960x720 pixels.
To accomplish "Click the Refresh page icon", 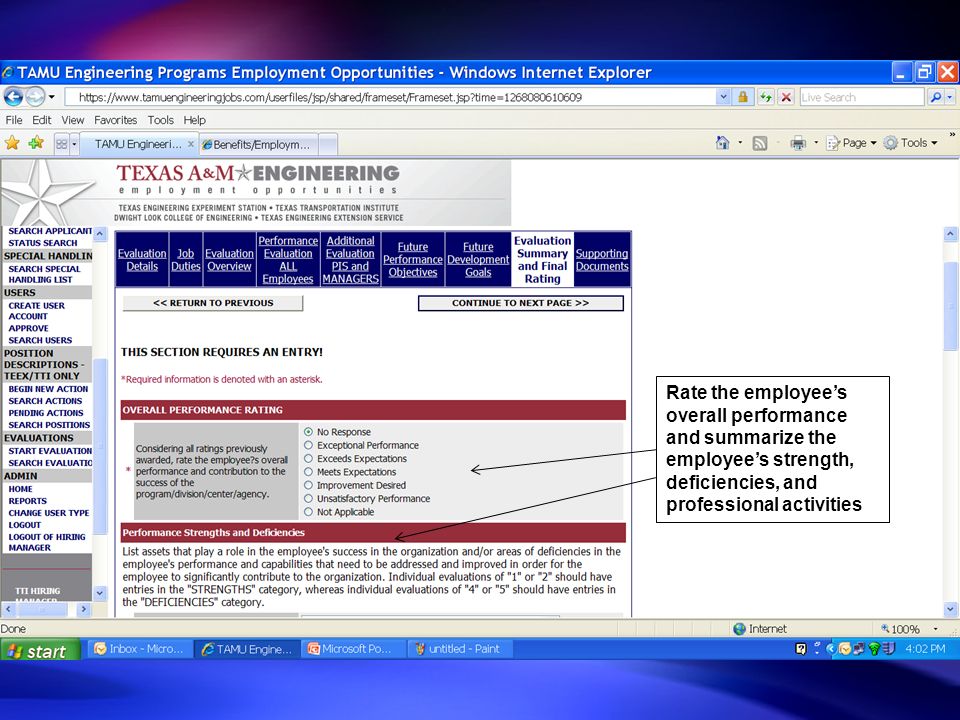I will coord(765,97).
